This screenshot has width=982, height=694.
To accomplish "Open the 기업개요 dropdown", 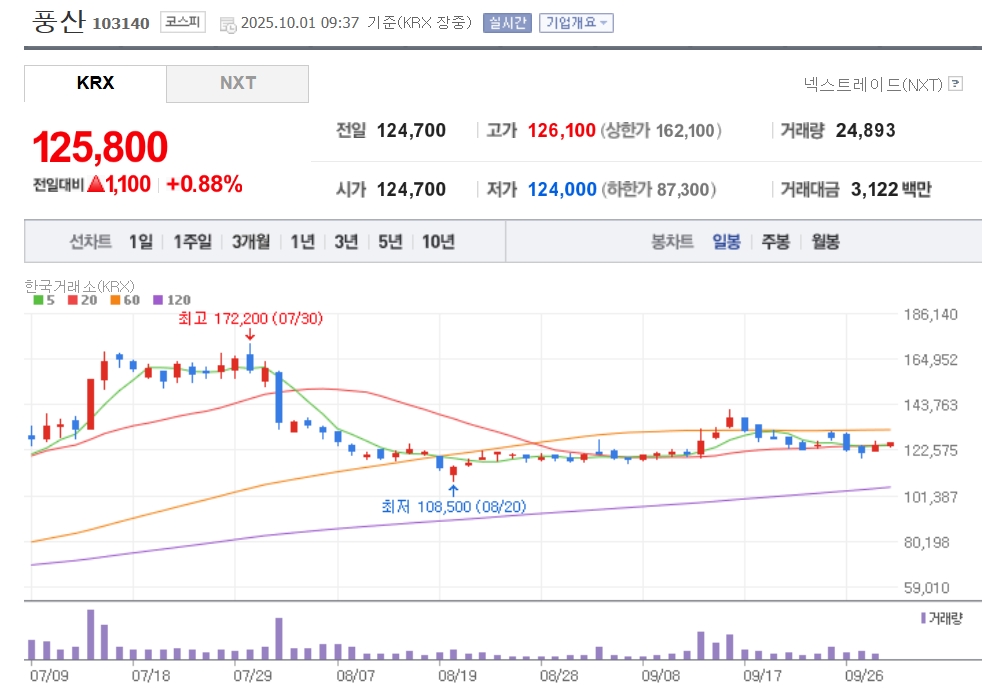I will click(x=576, y=23).
